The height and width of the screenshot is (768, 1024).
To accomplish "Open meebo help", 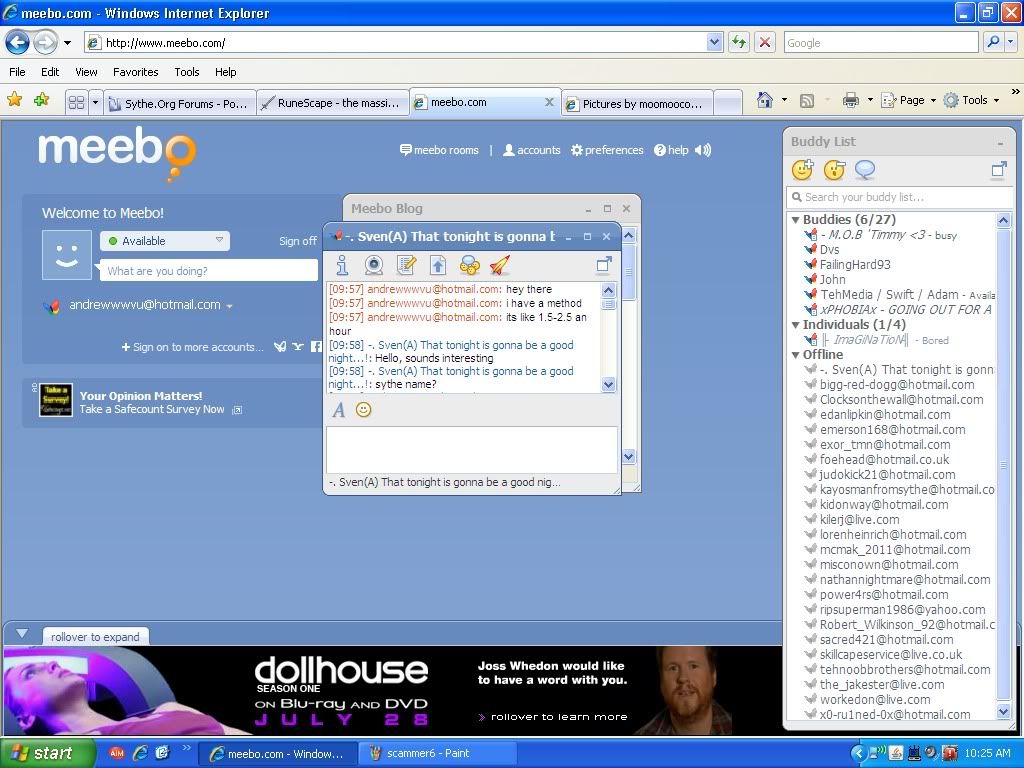I will tap(671, 150).
